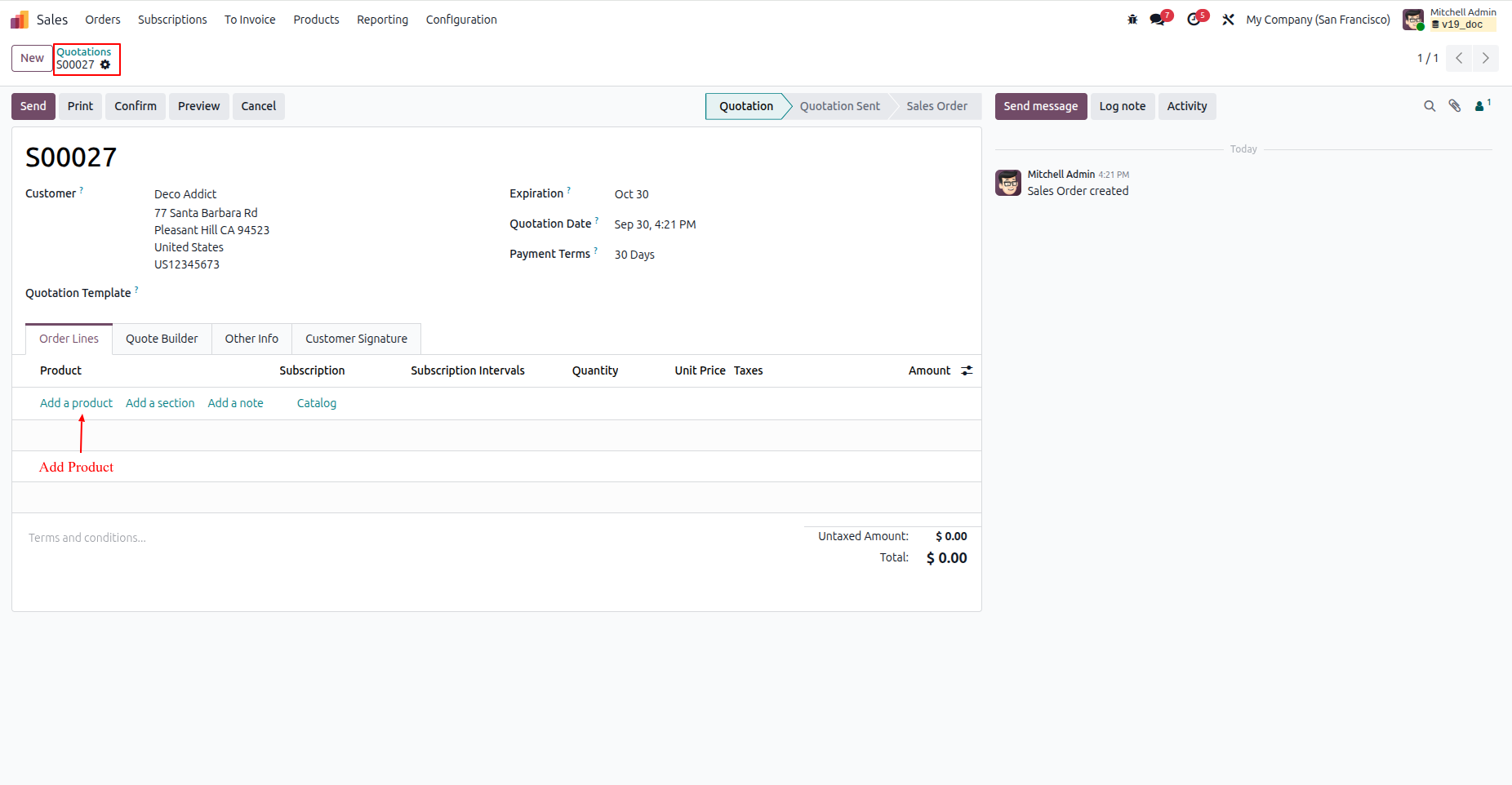Create a New quotation

click(32, 58)
